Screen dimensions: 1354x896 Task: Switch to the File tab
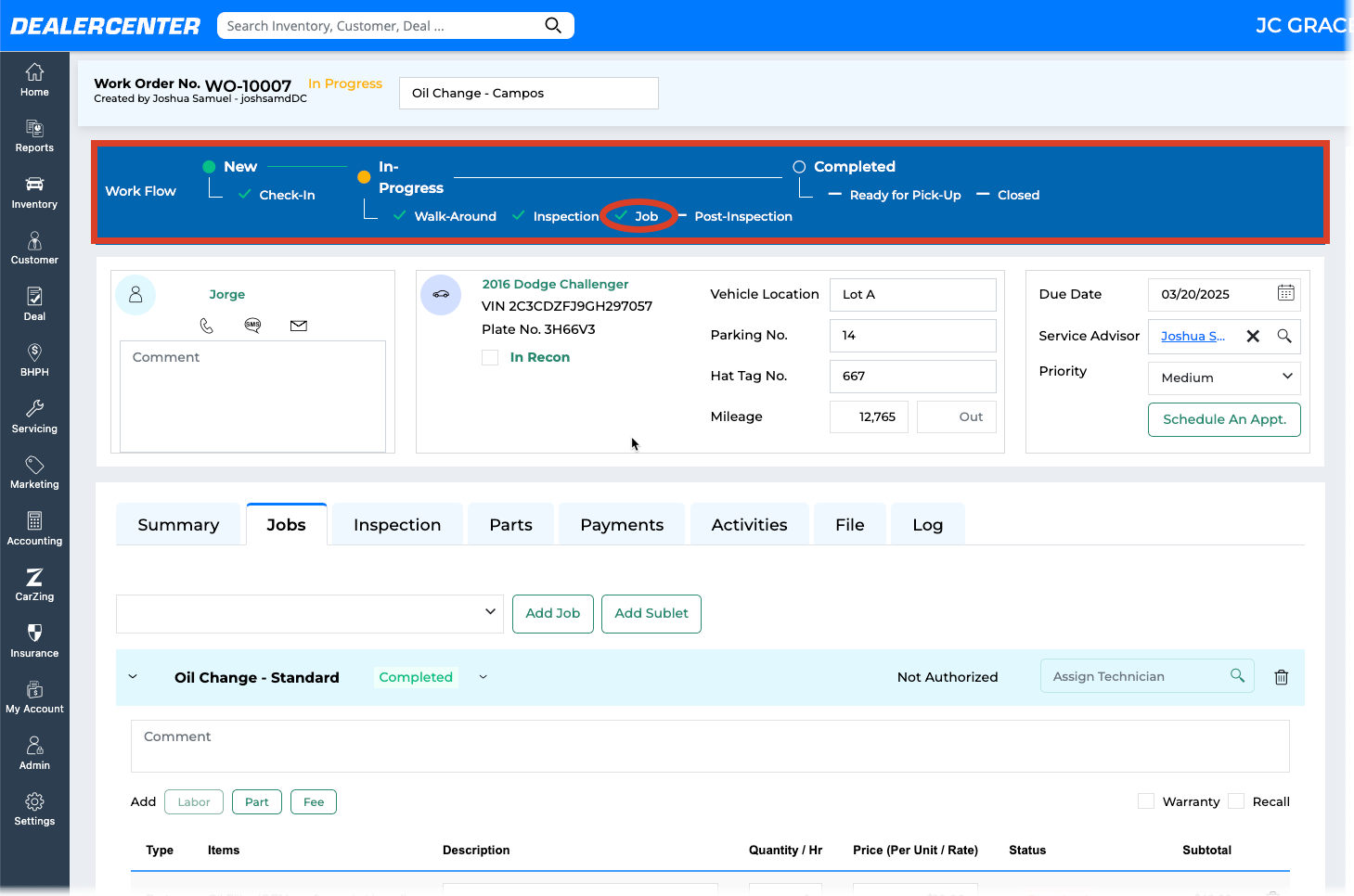[849, 525]
